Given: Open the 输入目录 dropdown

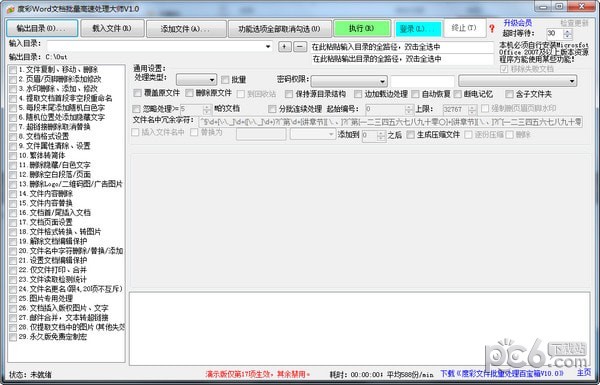Looking at the screenshot, I should tap(267, 47).
